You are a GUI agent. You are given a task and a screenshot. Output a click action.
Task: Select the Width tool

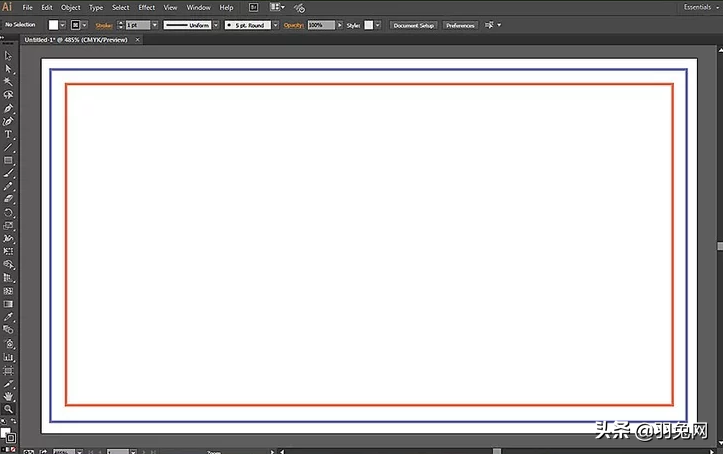pos(8,238)
